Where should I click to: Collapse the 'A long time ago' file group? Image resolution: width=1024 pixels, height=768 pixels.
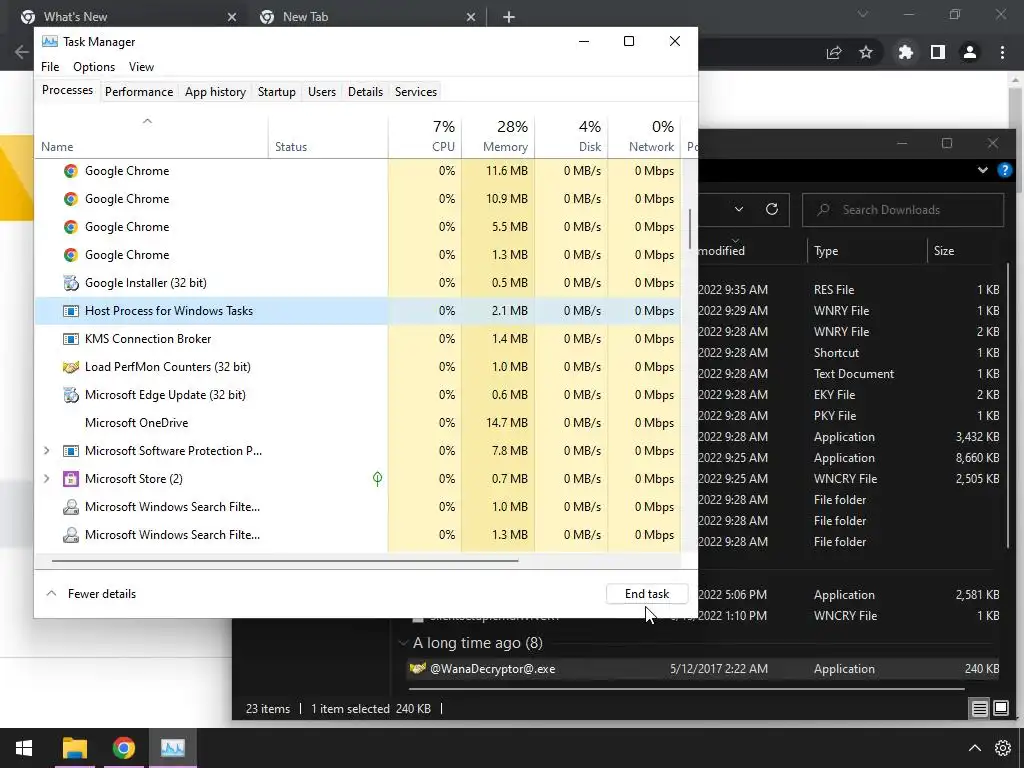403,643
